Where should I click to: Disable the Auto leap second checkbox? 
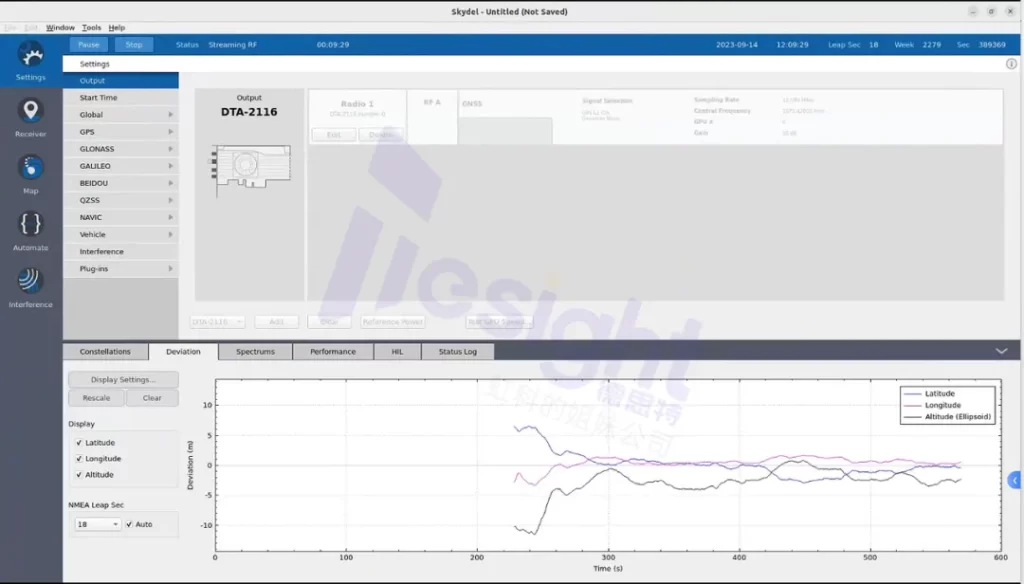coord(129,524)
